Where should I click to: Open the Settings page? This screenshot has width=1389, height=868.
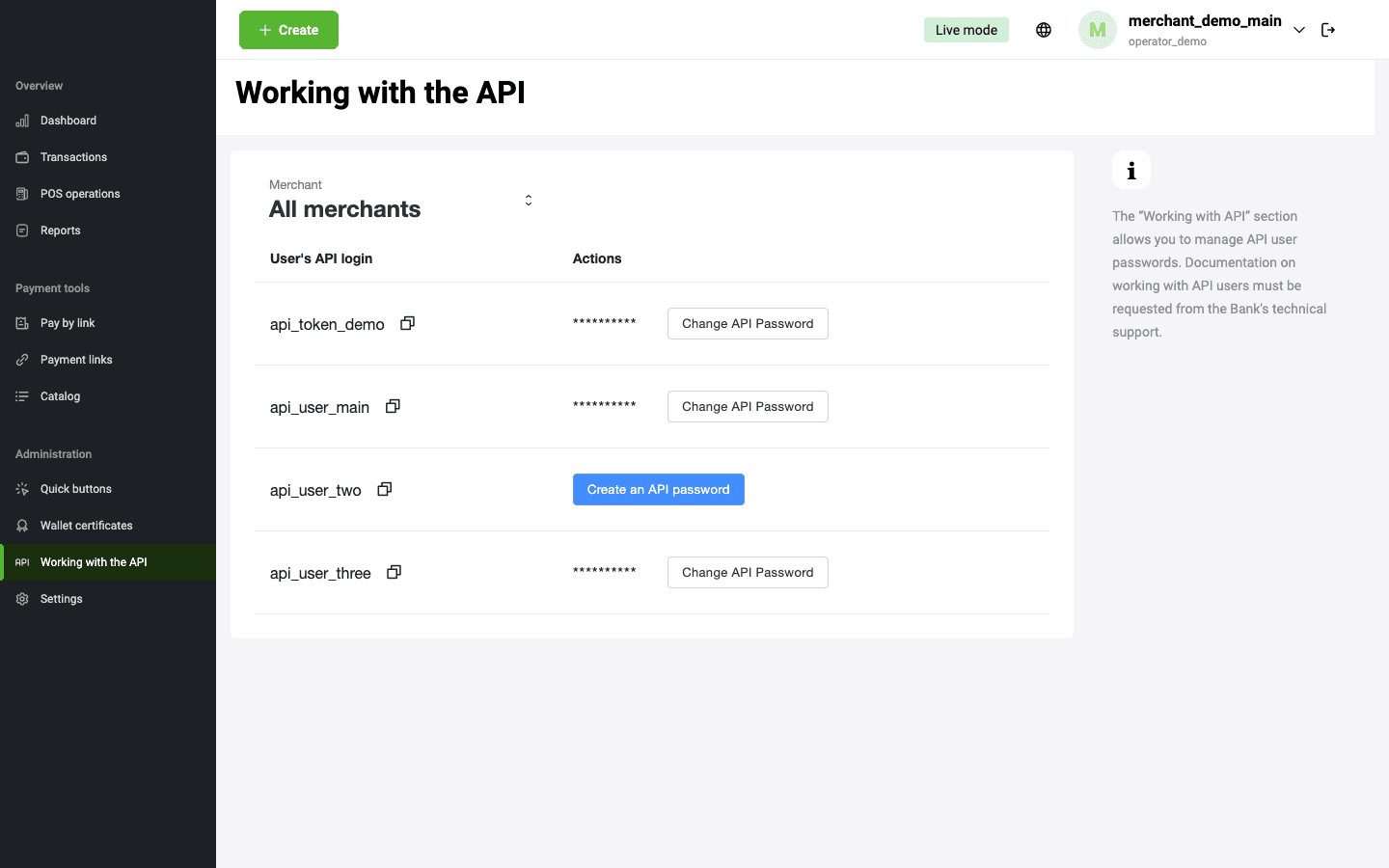click(61, 599)
